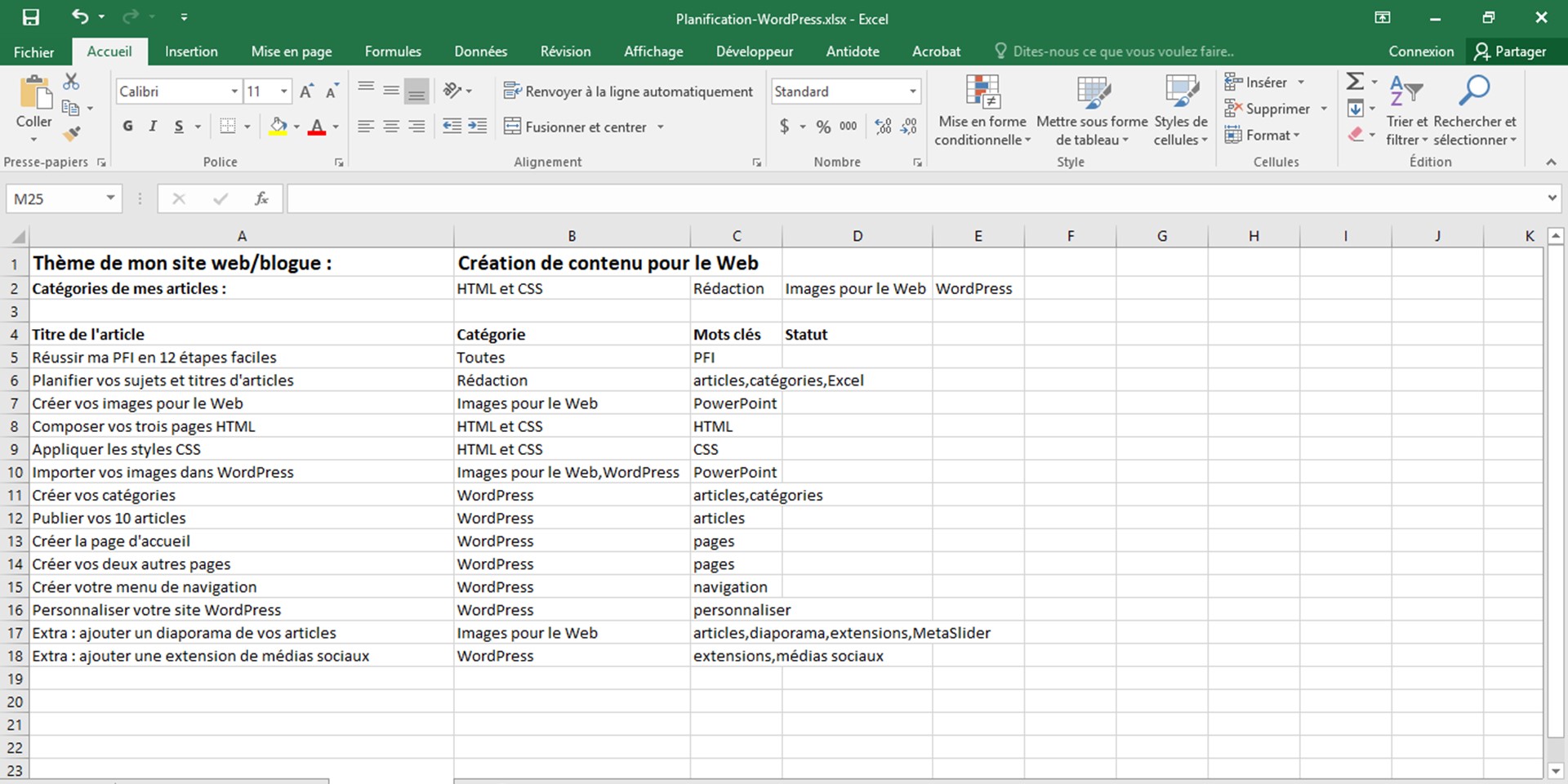Switch to the Insertion tab
The image size is (1568, 784).
(191, 51)
